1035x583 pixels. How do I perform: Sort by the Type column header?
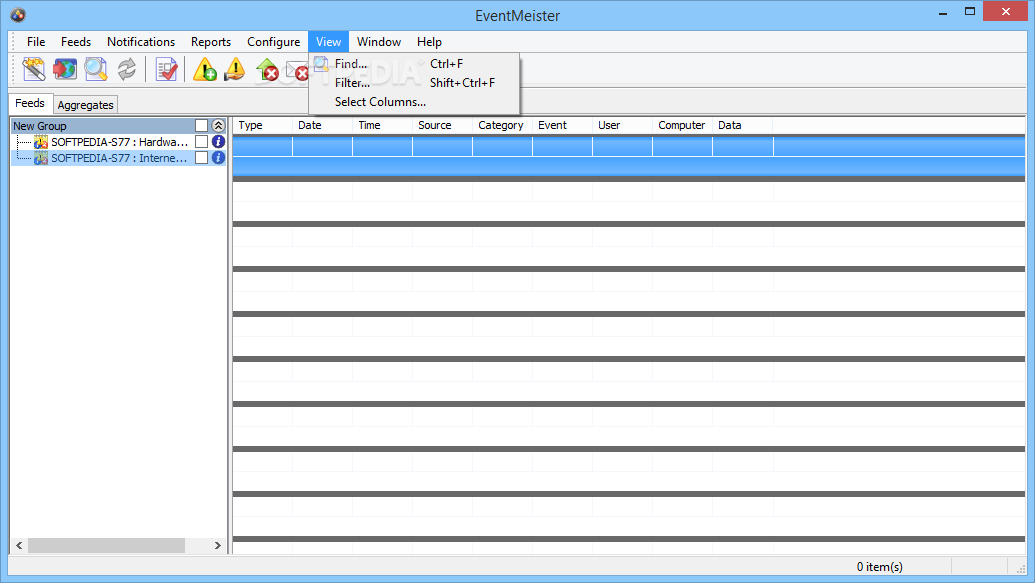(x=263, y=125)
